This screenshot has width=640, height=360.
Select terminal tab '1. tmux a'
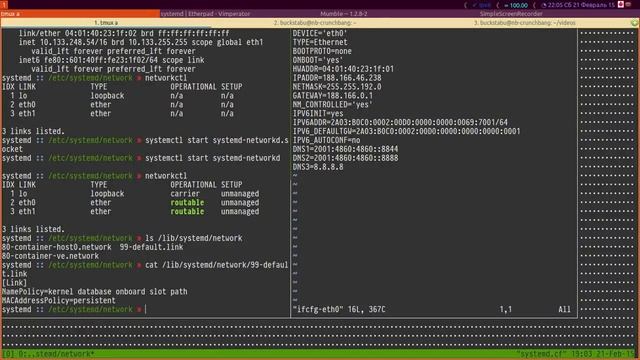pyautogui.click(x=106, y=23)
